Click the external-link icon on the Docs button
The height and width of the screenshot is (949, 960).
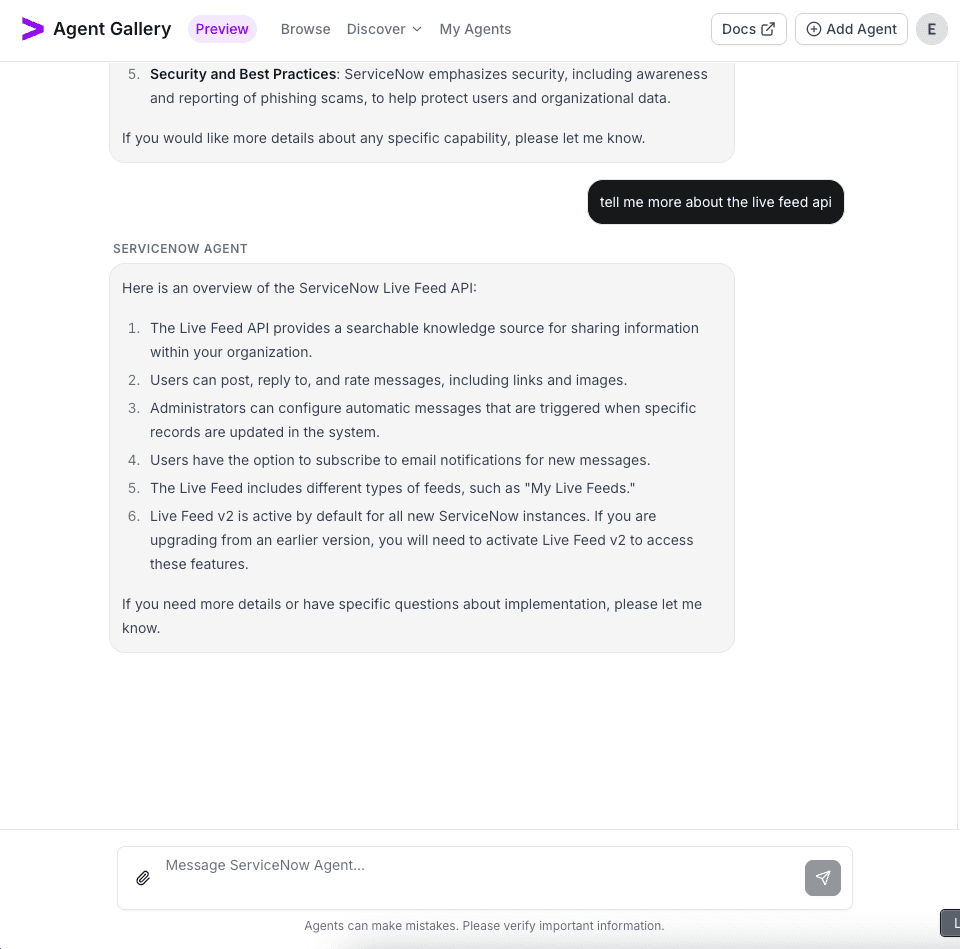click(x=768, y=29)
